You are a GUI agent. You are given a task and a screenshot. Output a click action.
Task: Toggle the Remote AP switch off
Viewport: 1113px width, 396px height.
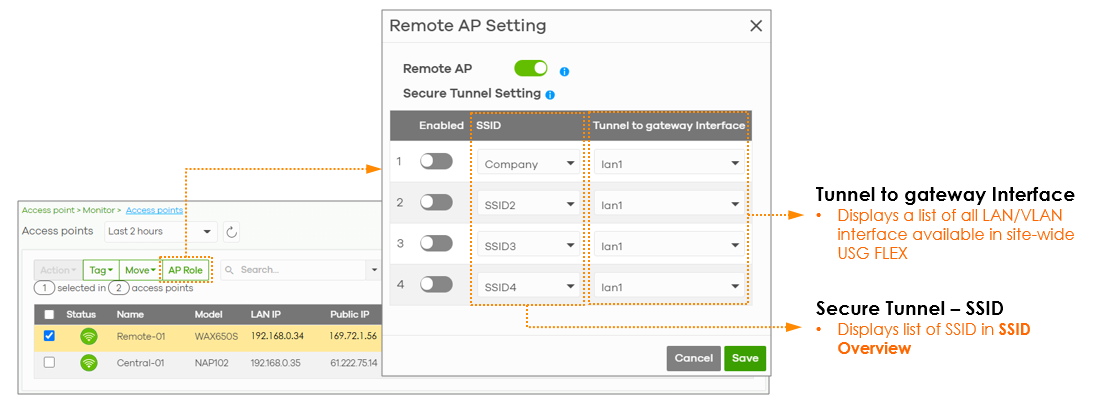(x=531, y=68)
